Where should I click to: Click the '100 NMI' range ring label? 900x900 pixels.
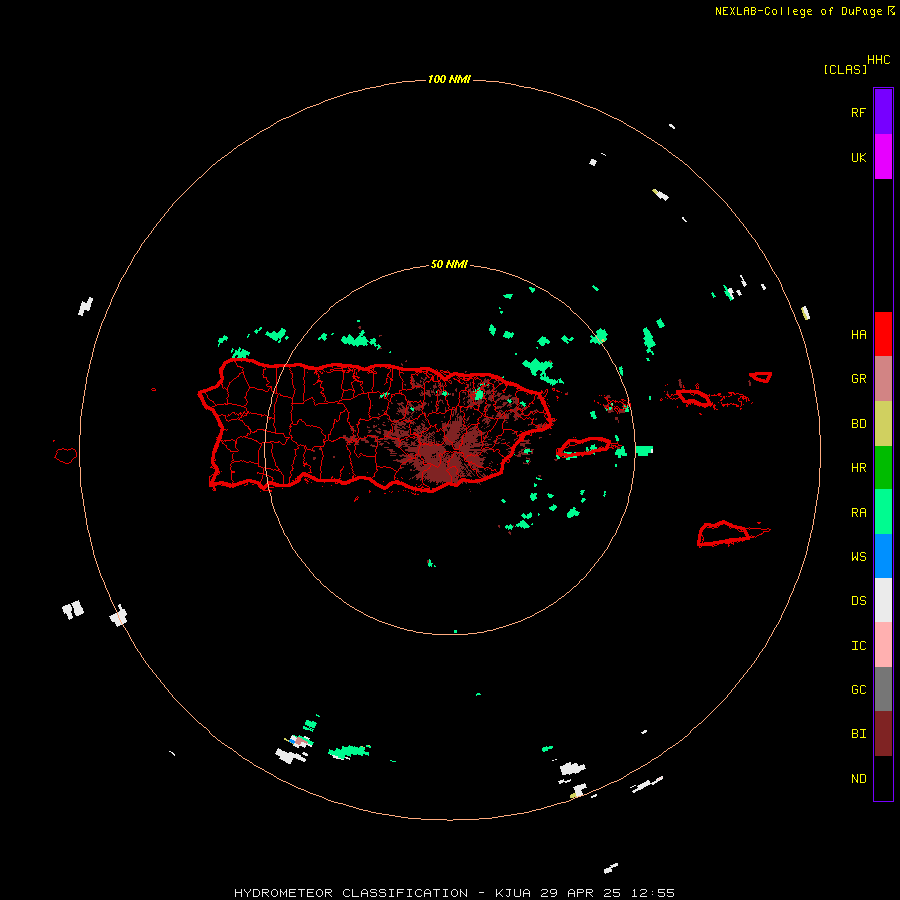click(x=449, y=79)
